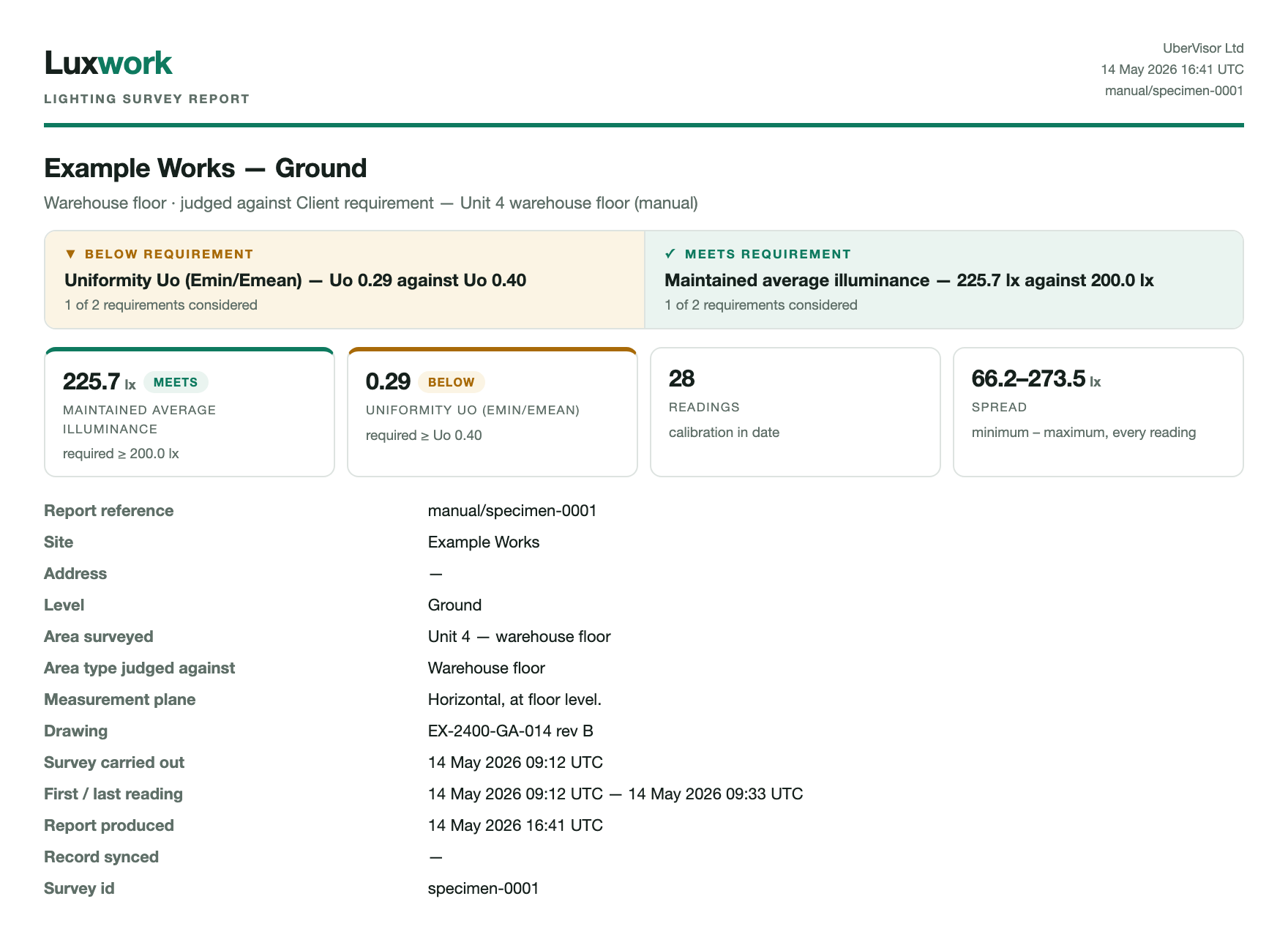The image size is (1288, 948).
Task: Click the Luxwork logo
Action: pyautogui.click(x=108, y=63)
